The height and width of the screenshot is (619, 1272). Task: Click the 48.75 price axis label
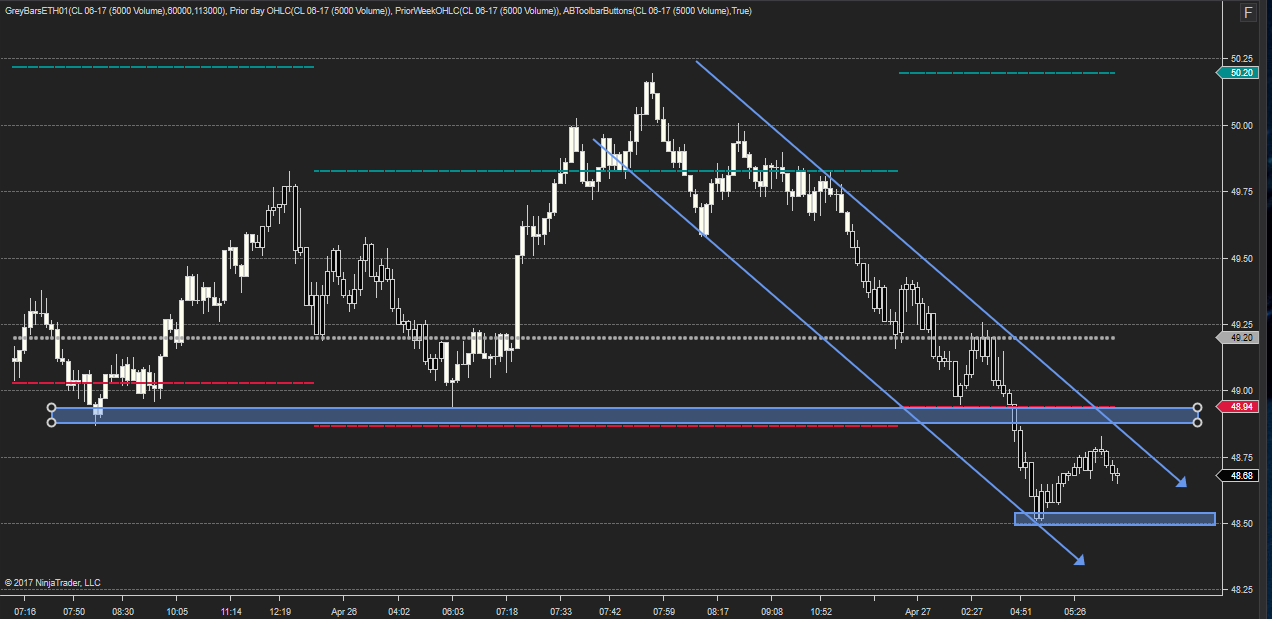coord(1241,457)
